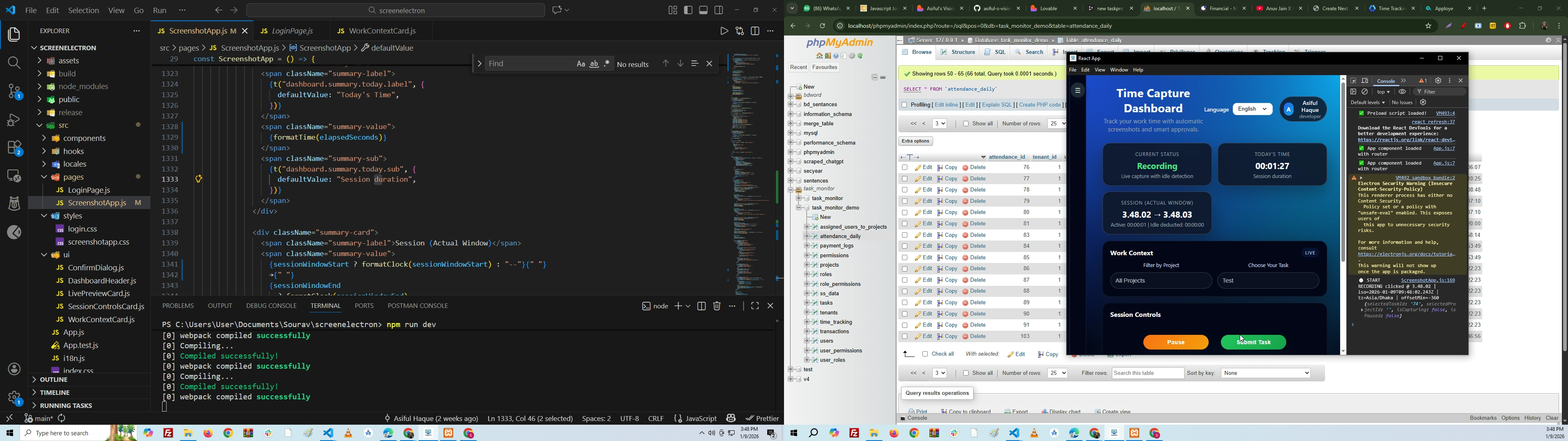Image resolution: width=1568 pixels, height=441 pixels.
Task: Open the Search view in activity bar
Action: click(x=13, y=63)
